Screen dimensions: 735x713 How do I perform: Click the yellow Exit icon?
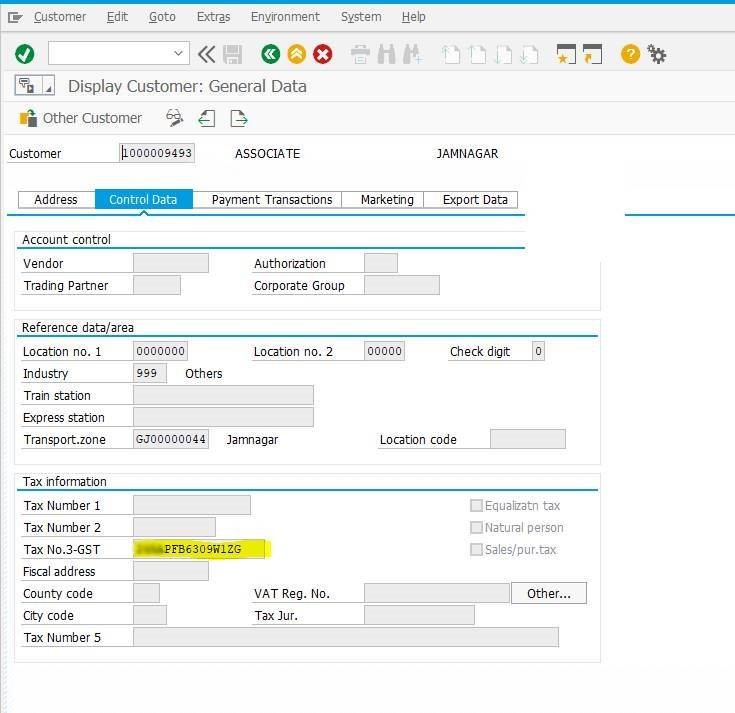(297, 54)
